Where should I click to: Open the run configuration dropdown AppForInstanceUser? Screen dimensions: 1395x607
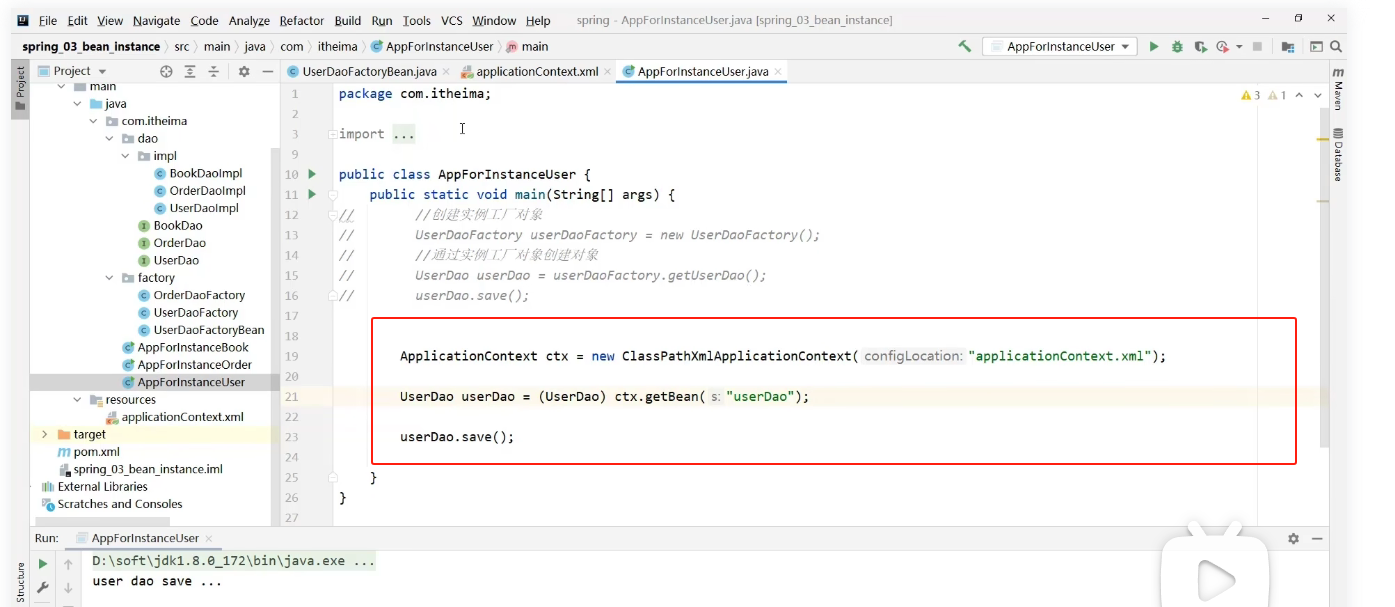(1060, 47)
